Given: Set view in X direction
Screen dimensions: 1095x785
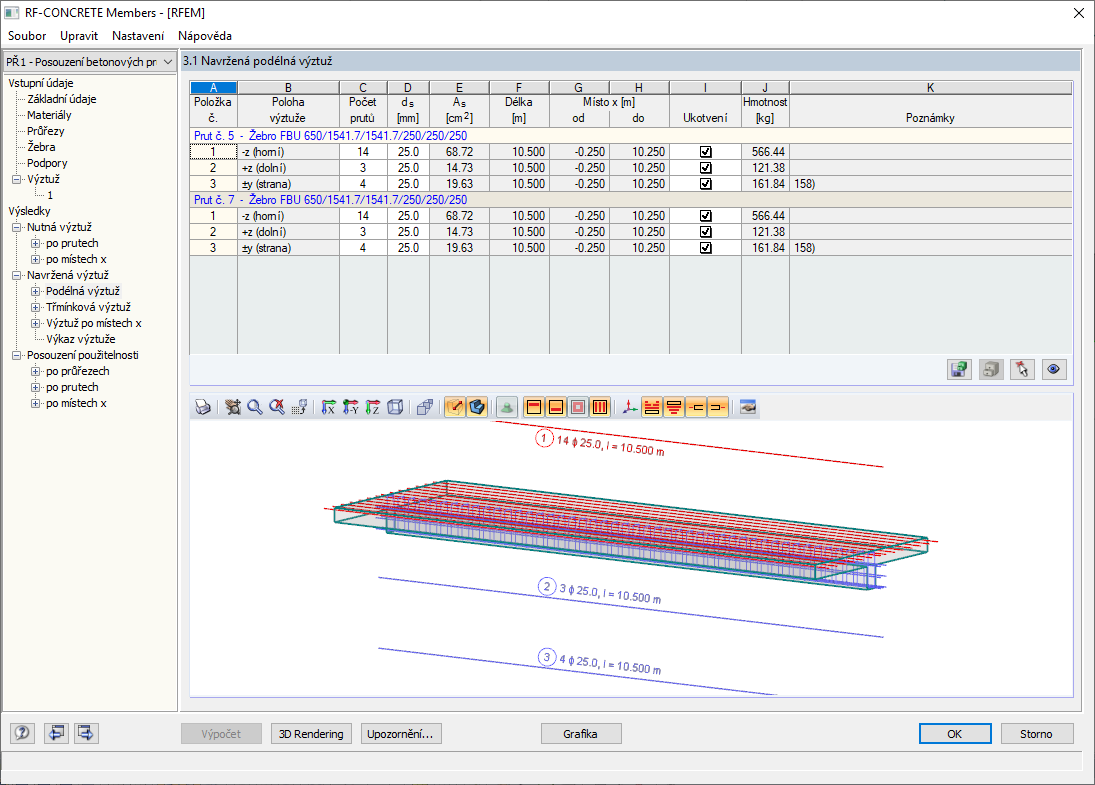Looking at the screenshot, I should coord(329,407).
